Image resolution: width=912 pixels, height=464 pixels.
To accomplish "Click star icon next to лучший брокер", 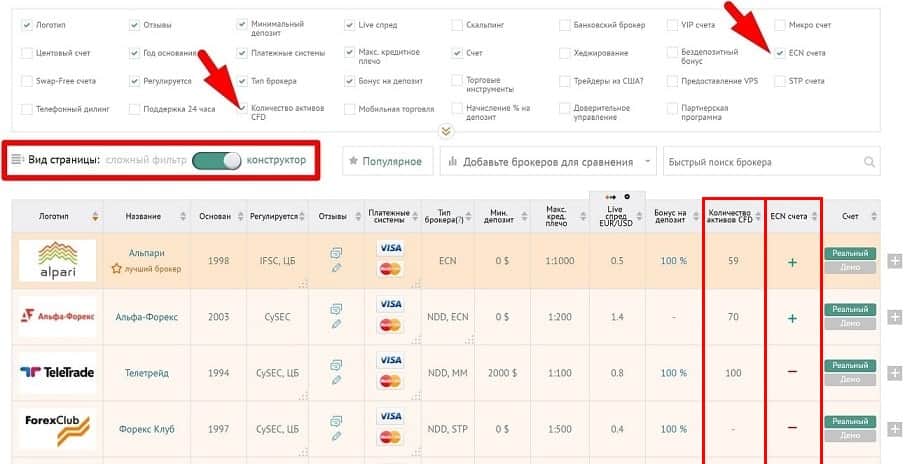I will [x=116, y=269].
